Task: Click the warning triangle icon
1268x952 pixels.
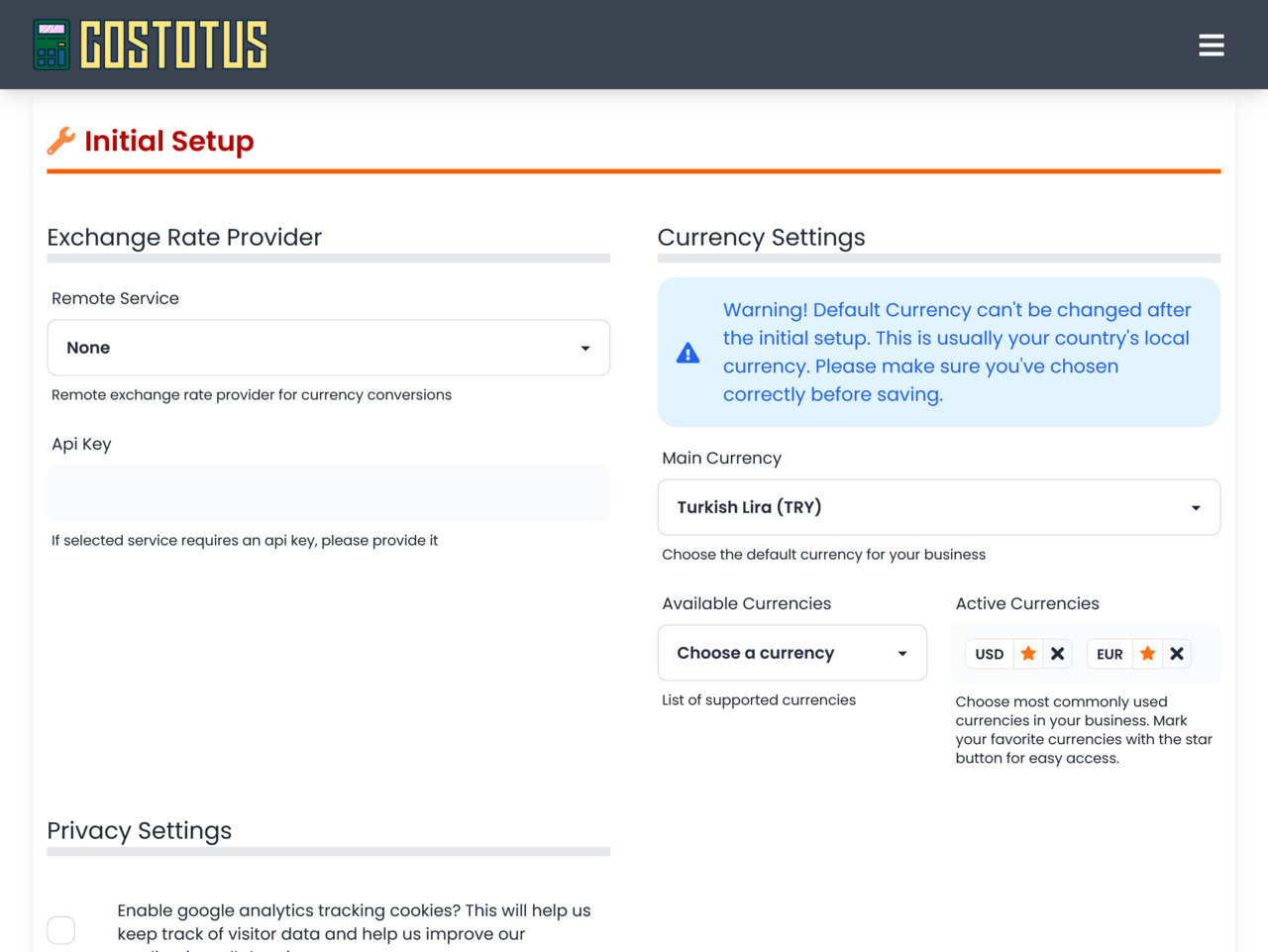Action: point(687,353)
